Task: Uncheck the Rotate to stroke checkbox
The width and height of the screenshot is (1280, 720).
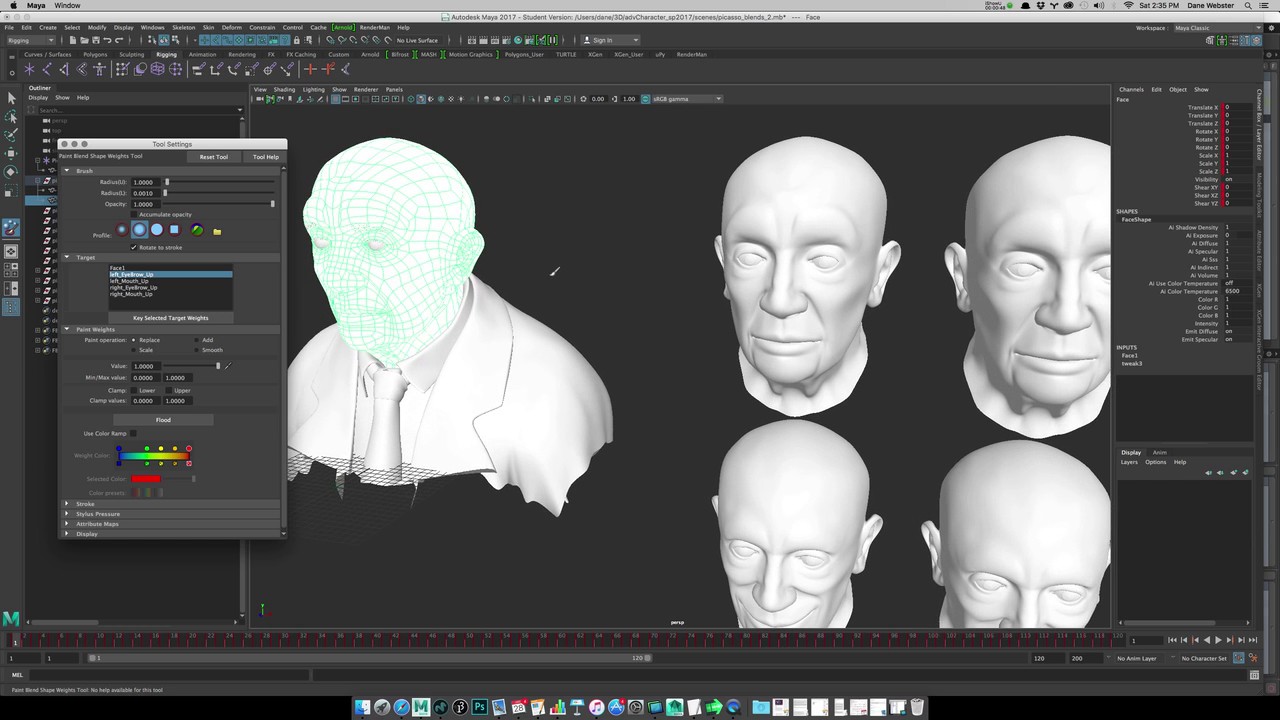Action: [x=134, y=247]
